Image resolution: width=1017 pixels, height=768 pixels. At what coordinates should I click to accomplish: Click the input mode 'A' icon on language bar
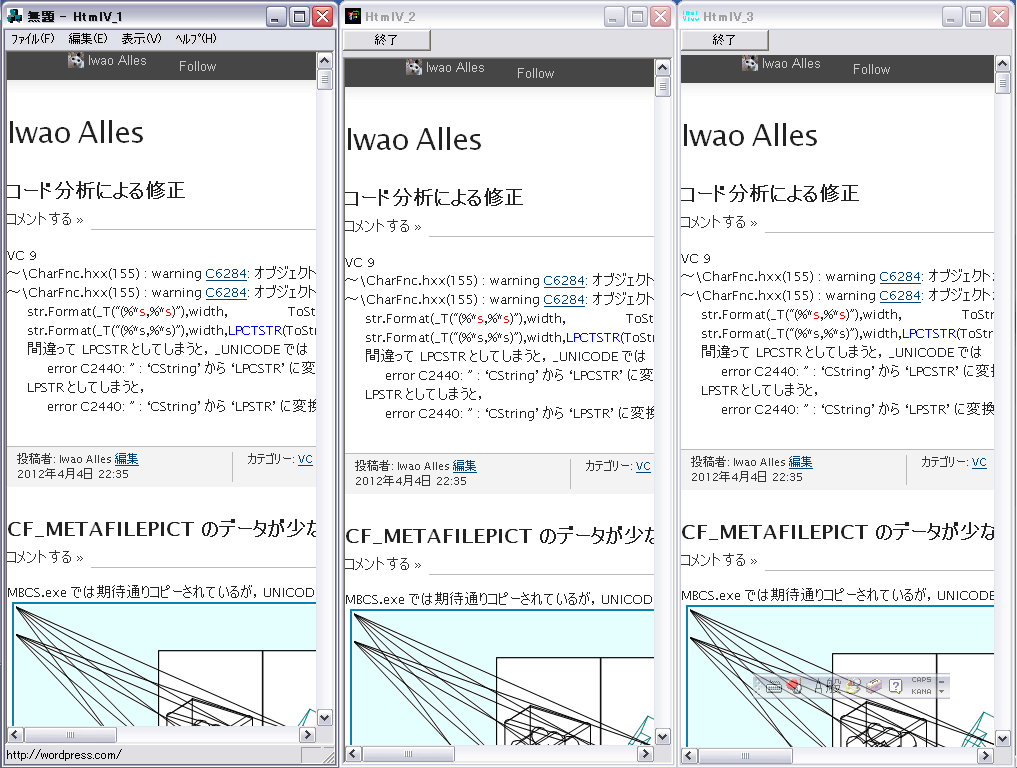click(819, 686)
